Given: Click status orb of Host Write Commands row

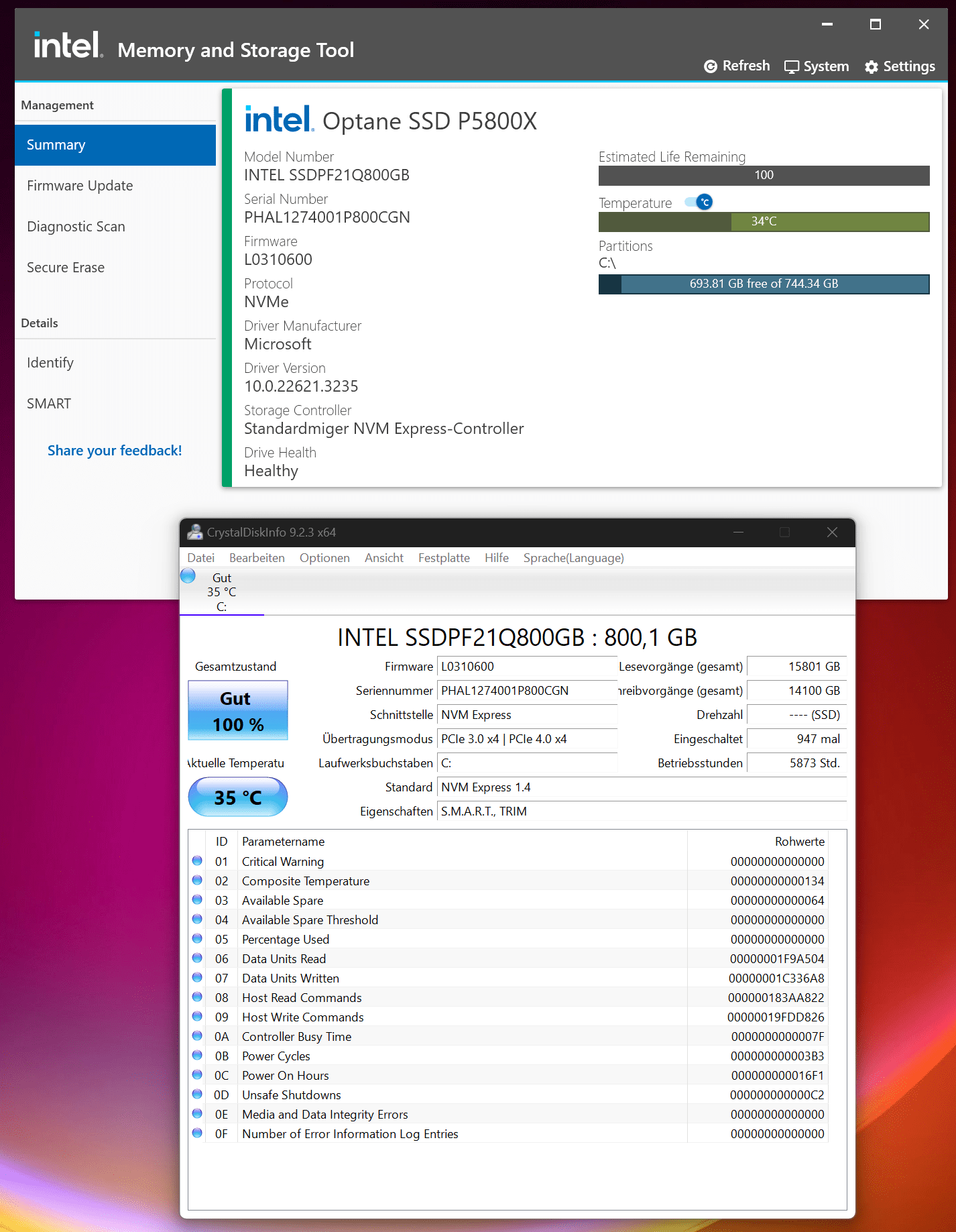Looking at the screenshot, I should coord(197,1016).
